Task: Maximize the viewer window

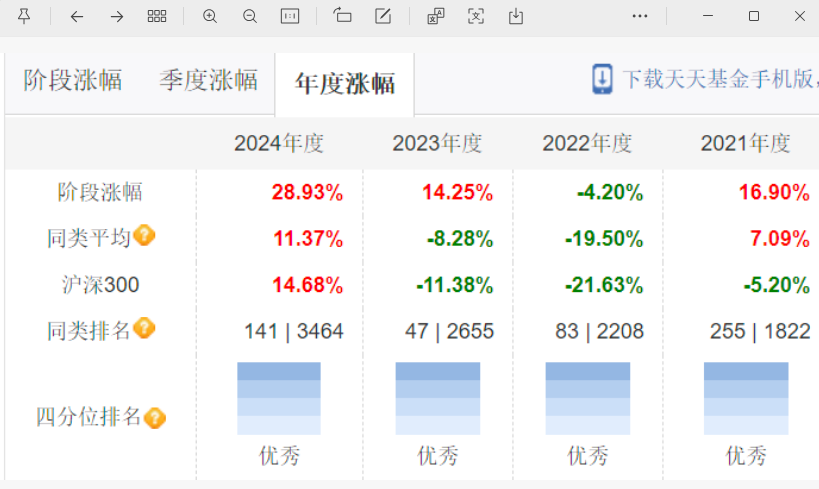Action: (x=754, y=16)
